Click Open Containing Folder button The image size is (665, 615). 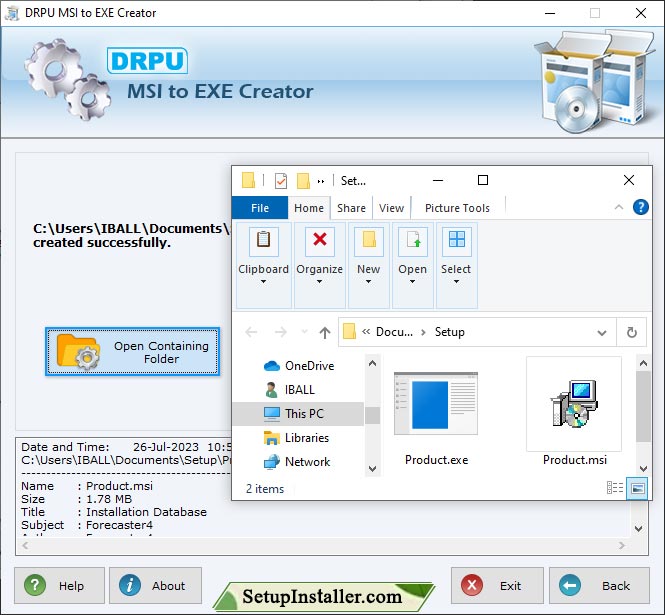point(132,352)
